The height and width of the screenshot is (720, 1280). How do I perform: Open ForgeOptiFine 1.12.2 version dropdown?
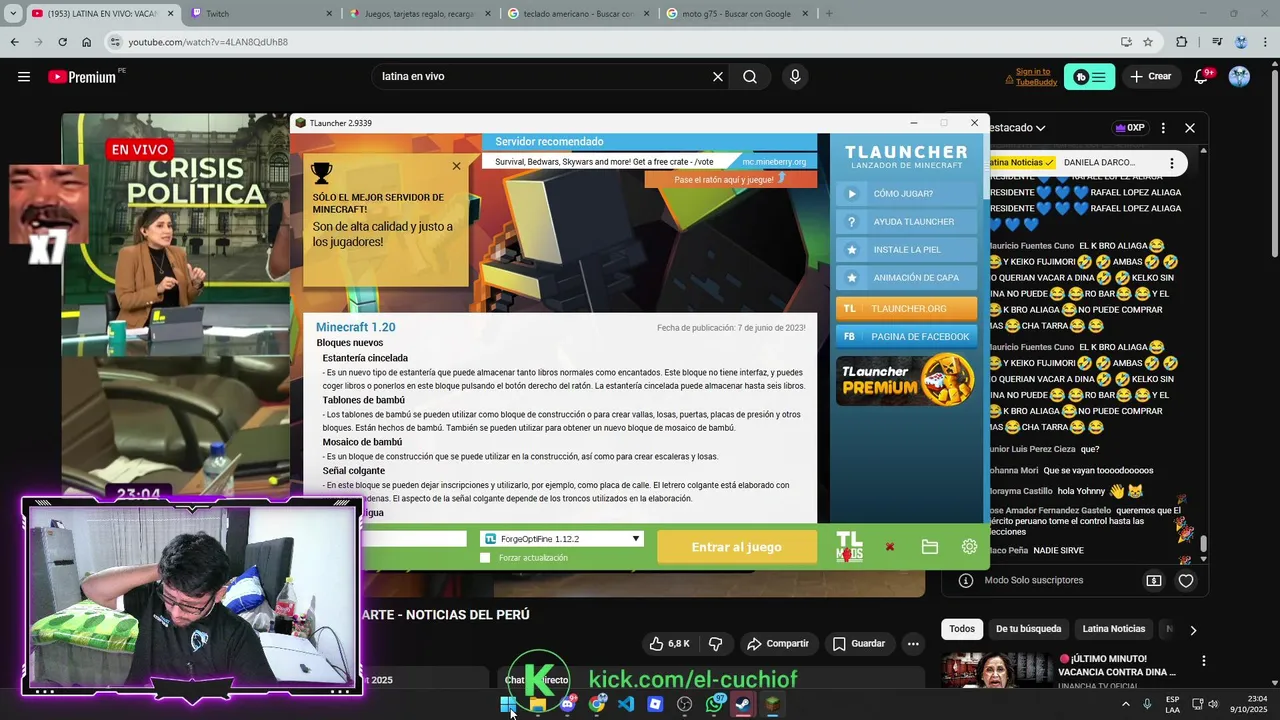tap(562, 539)
